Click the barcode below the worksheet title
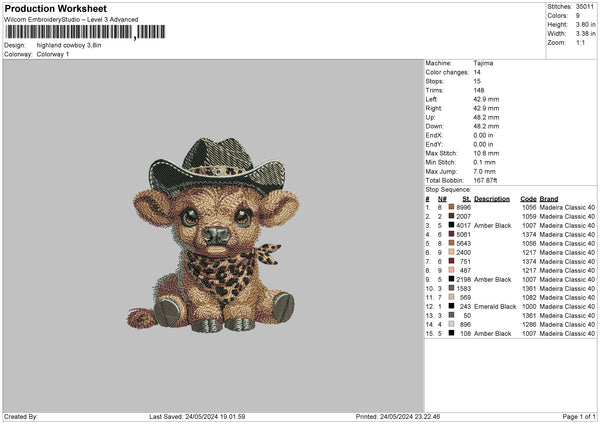The height and width of the screenshot is (424, 600). click(x=84, y=32)
